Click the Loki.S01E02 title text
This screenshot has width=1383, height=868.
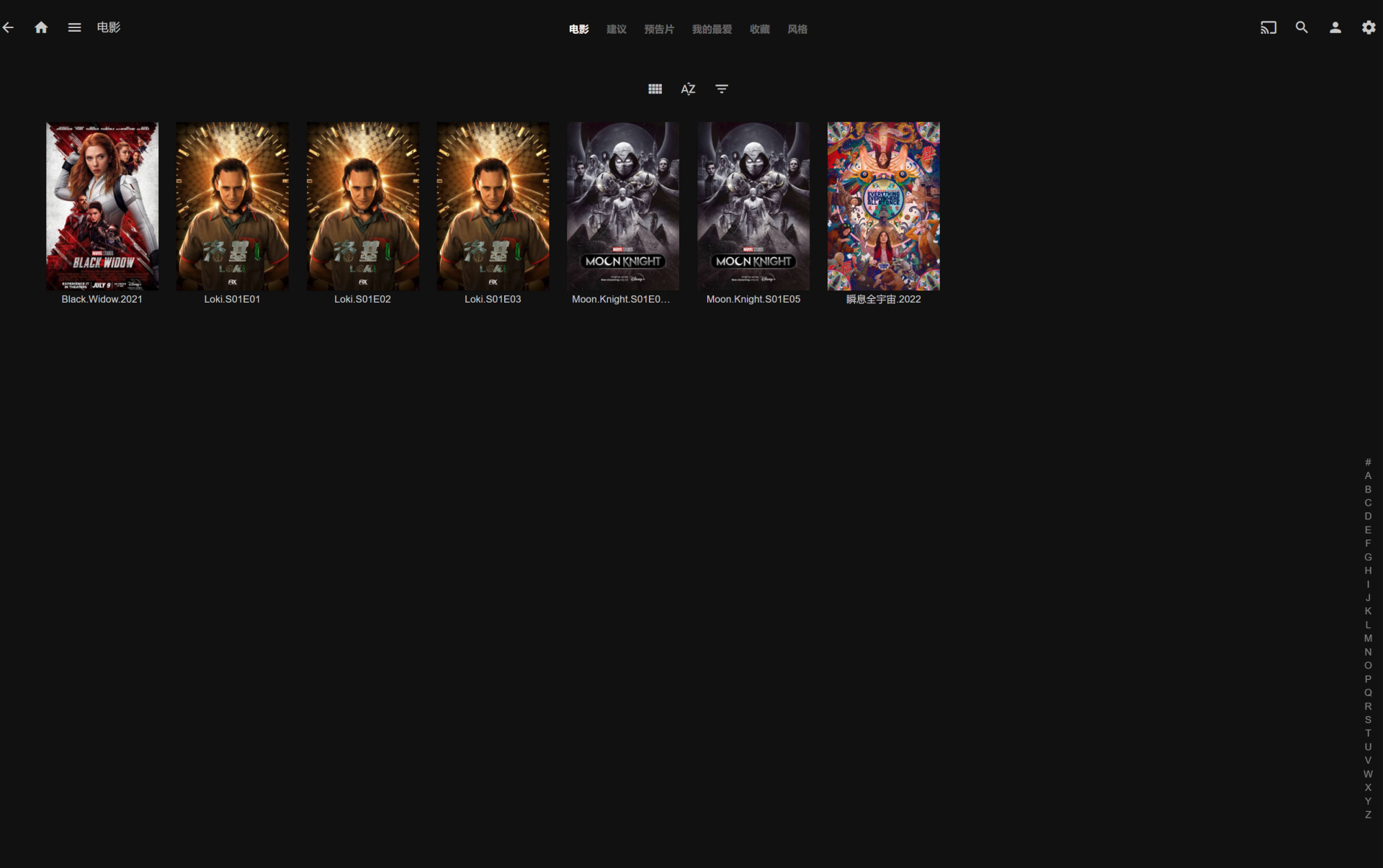(362, 299)
